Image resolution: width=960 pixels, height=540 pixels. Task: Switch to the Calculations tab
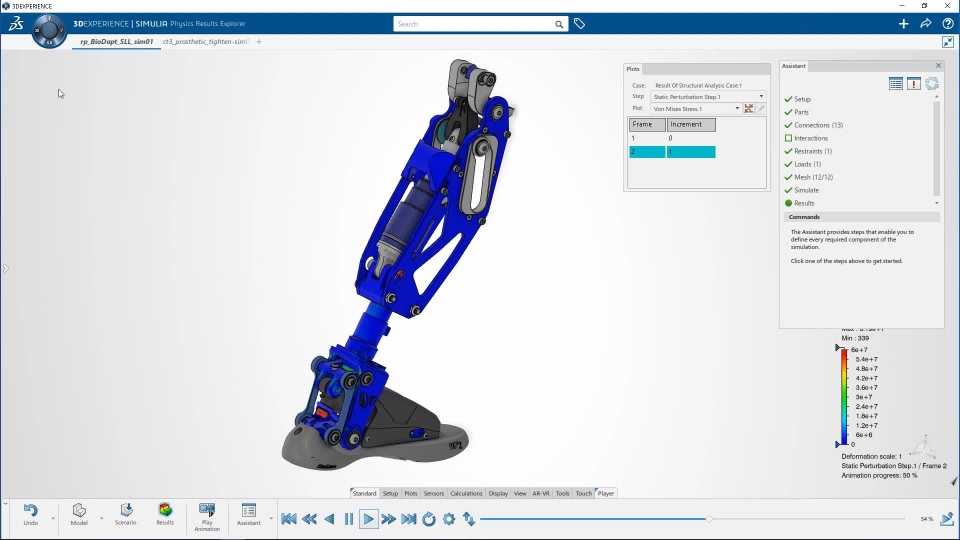click(x=466, y=493)
